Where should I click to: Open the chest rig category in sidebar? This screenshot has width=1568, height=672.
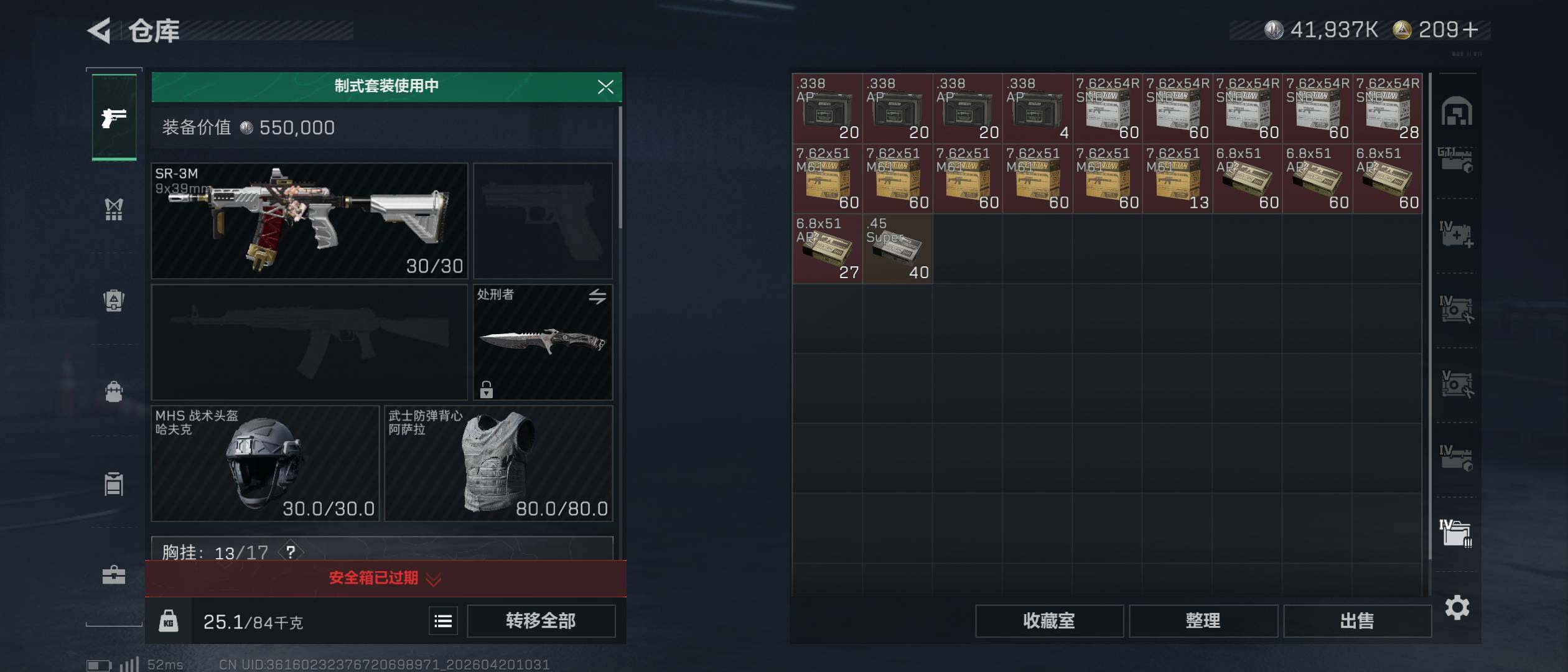[x=114, y=210]
